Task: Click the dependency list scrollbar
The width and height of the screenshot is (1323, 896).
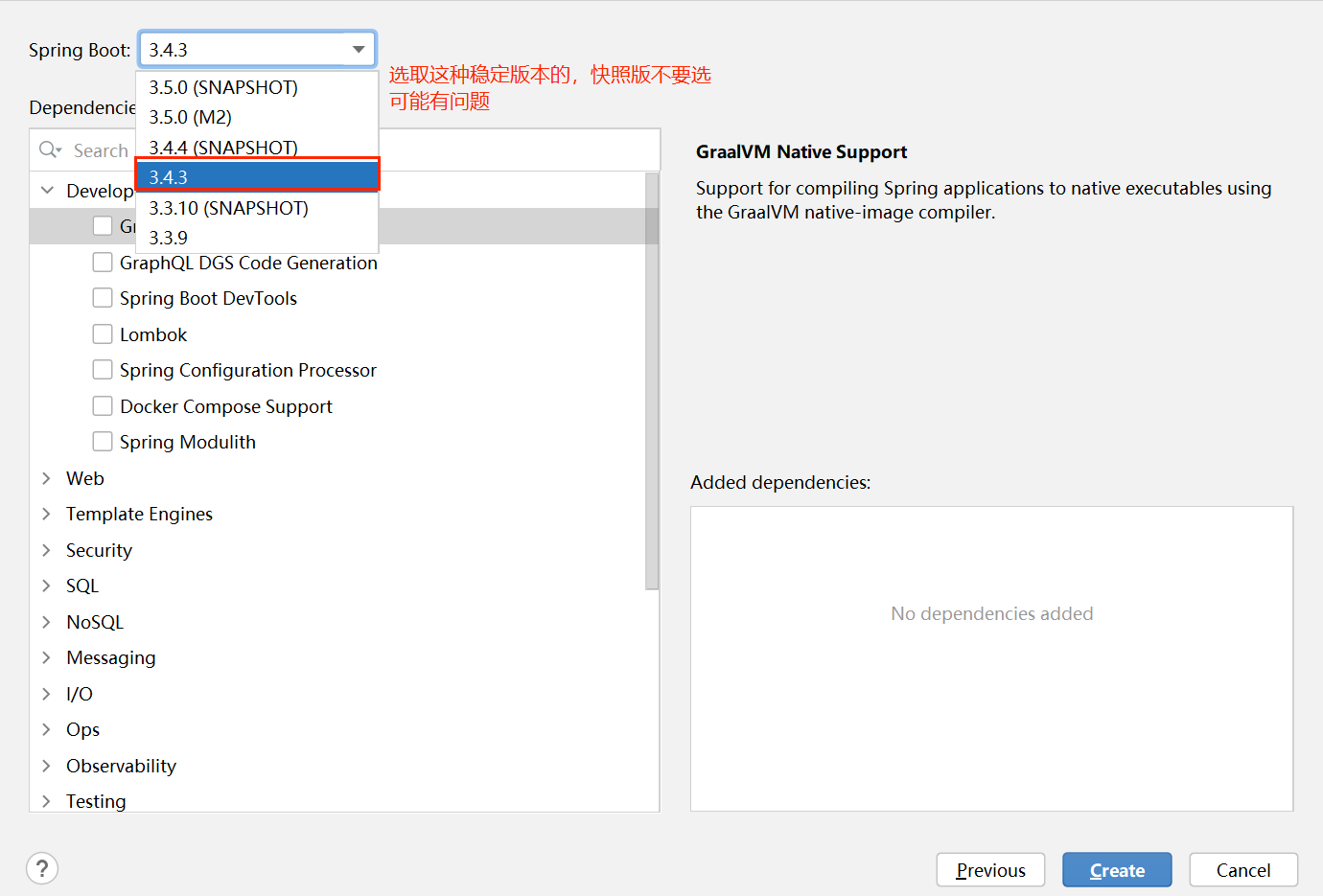Action: click(x=652, y=381)
